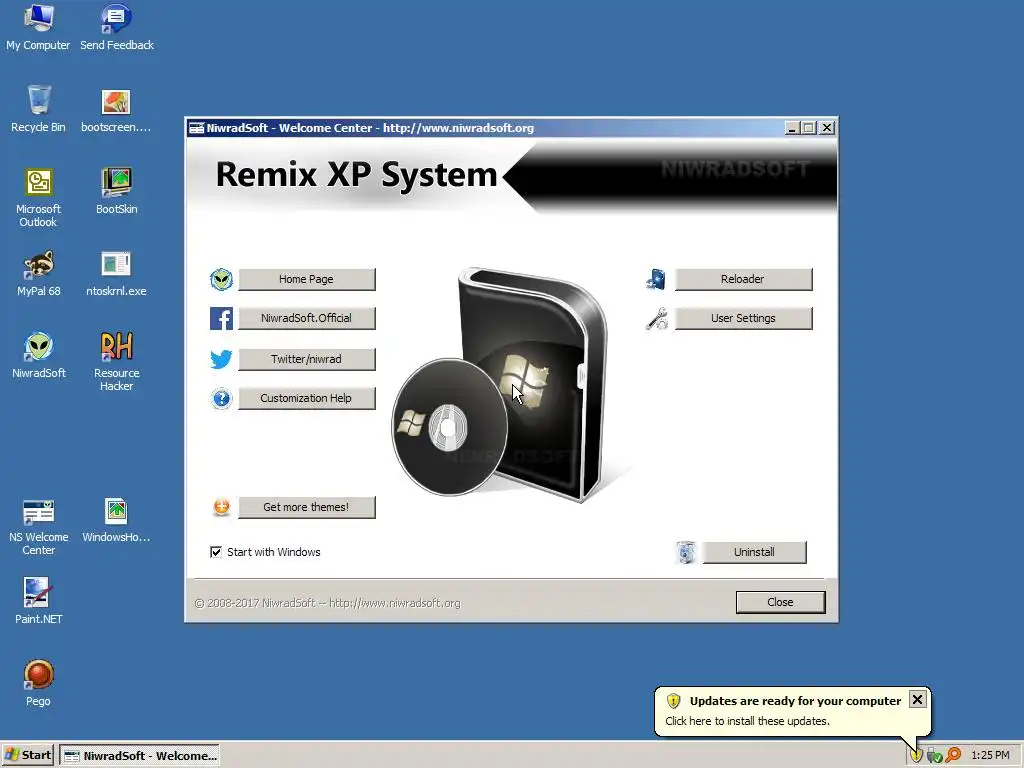Click the alien icon beside Home Page
1024x768 pixels.
pos(221,280)
